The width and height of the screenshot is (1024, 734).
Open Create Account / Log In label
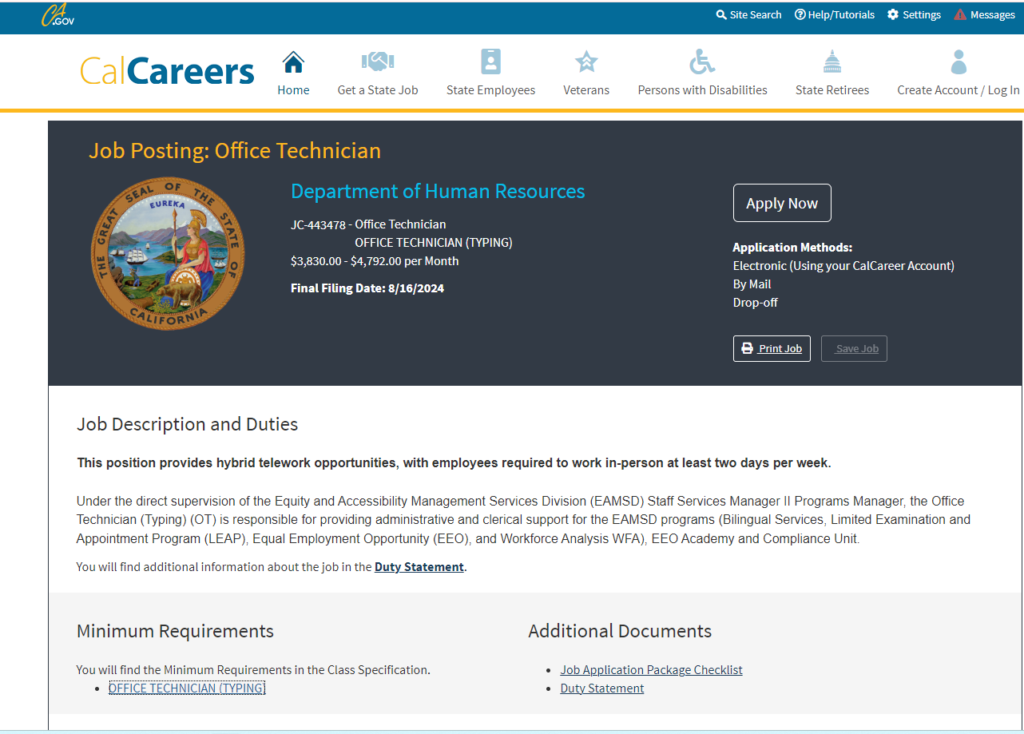(x=958, y=90)
